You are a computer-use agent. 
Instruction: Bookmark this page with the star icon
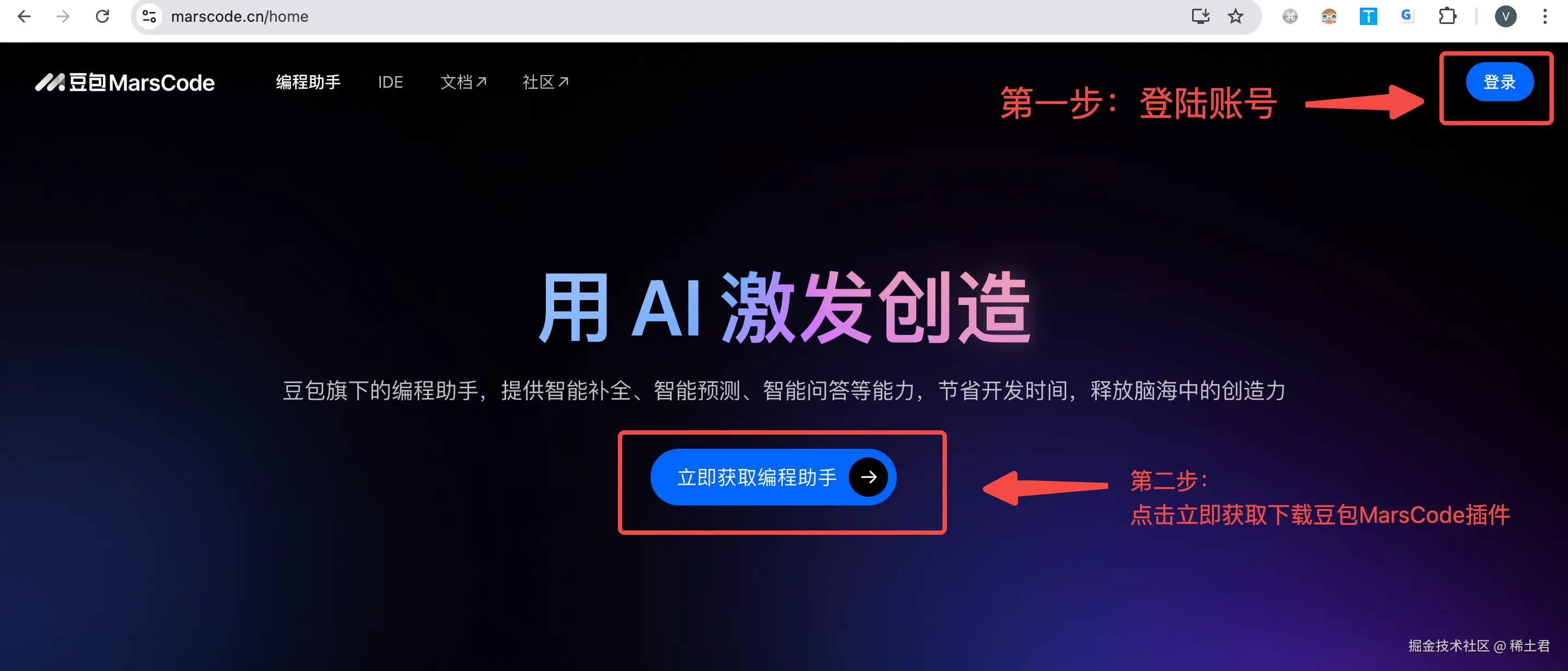click(x=1235, y=16)
